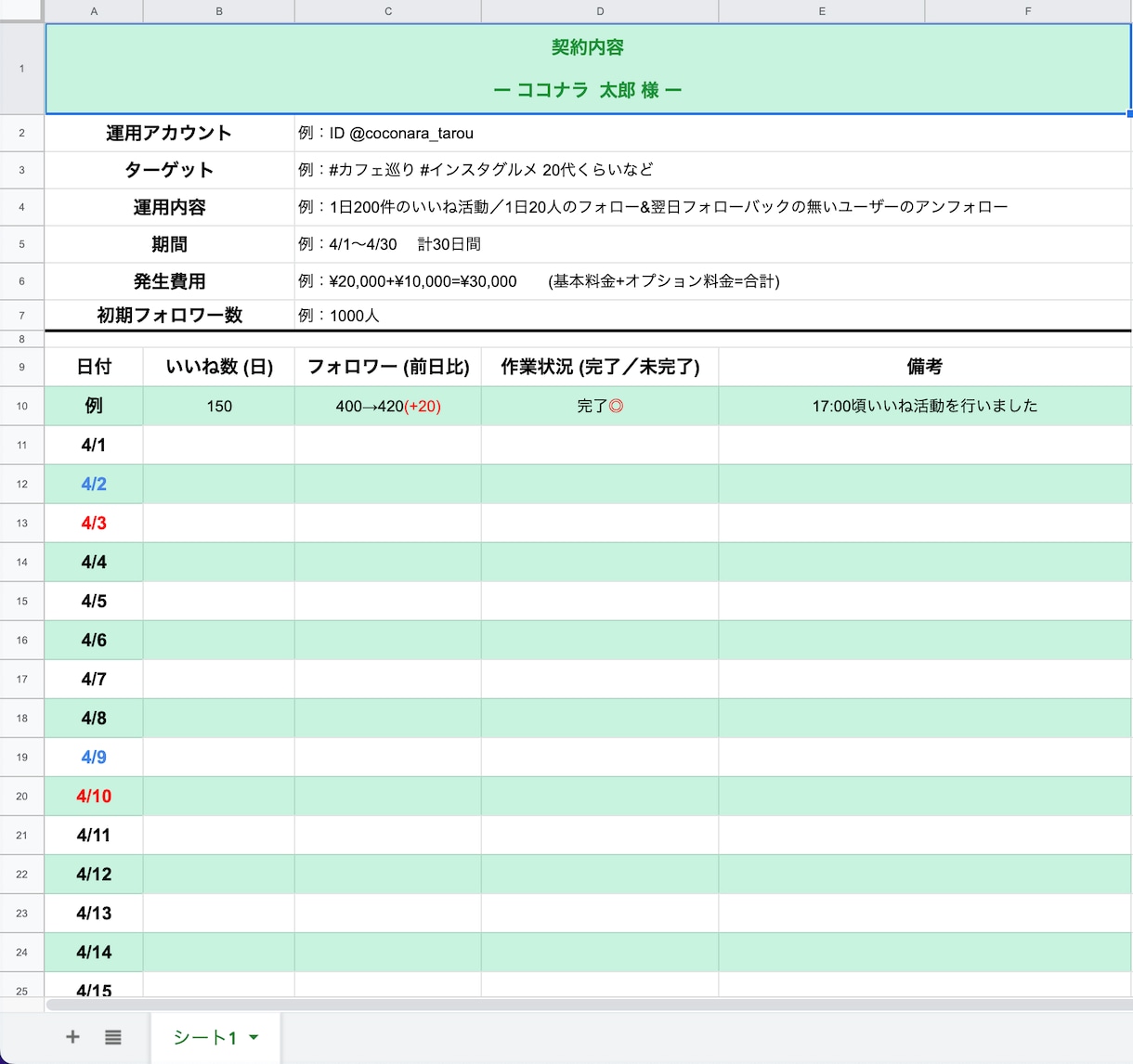
Task: Click the 4/8 date cell
Action: tap(94, 718)
